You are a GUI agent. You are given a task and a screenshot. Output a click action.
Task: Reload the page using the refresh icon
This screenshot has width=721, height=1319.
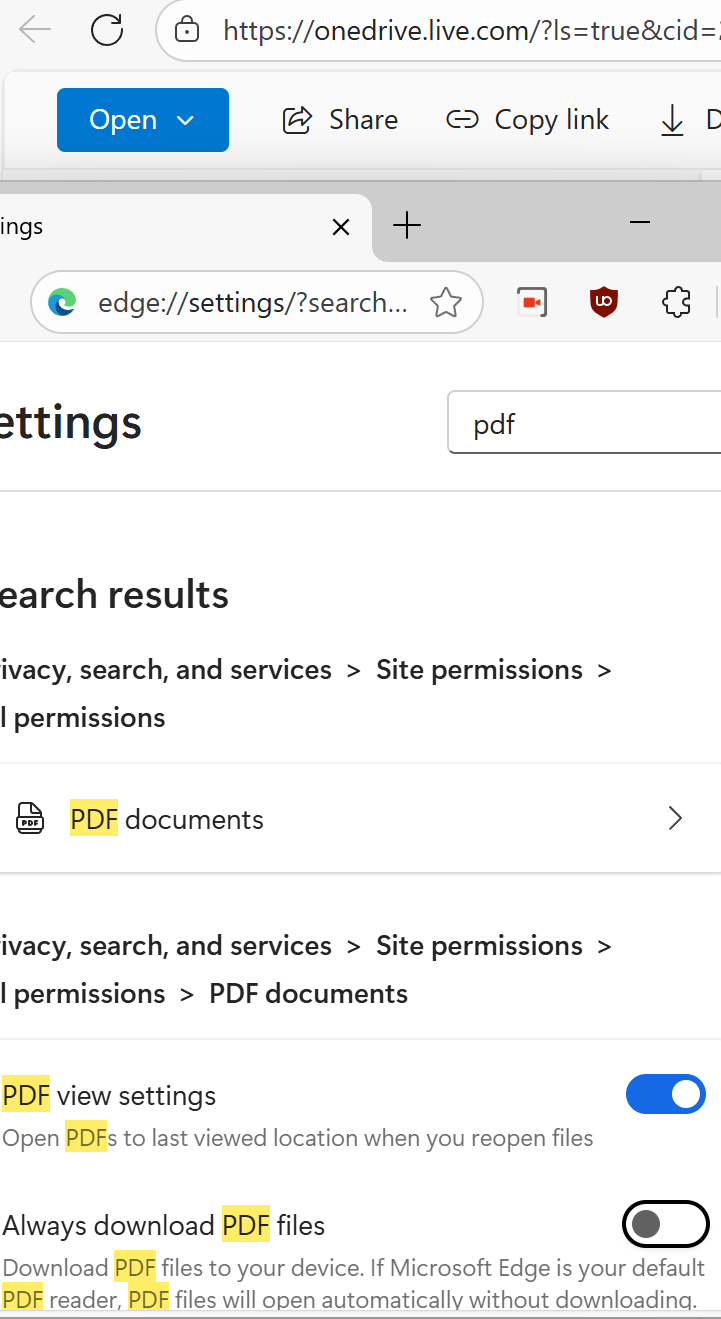107,30
